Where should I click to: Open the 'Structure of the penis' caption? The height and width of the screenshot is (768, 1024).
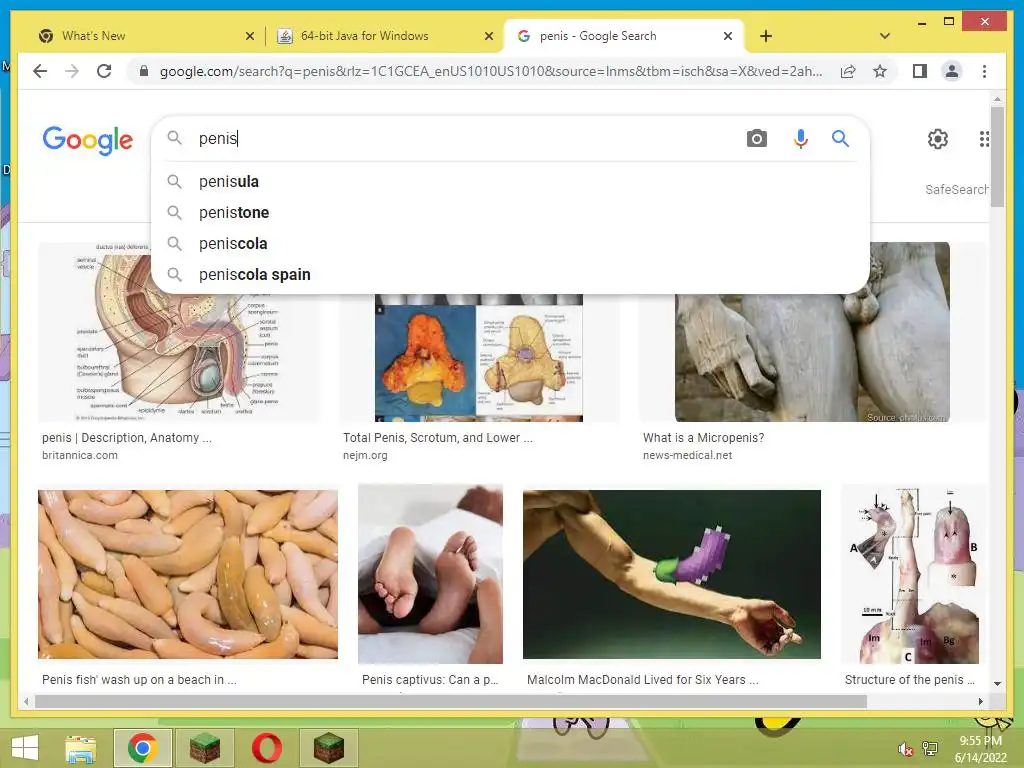pyautogui.click(x=909, y=680)
